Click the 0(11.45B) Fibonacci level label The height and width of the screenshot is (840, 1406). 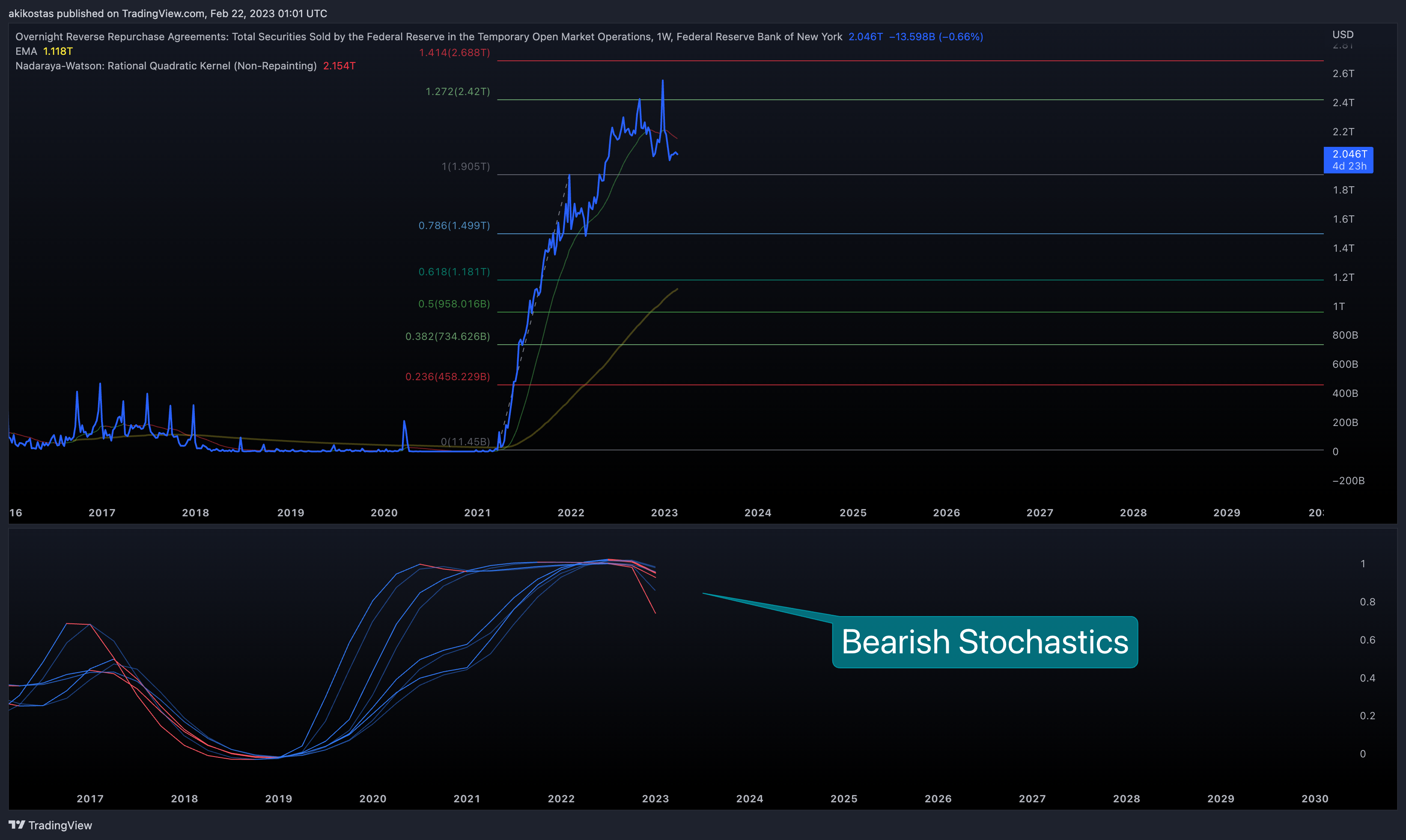[x=465, y=441]
